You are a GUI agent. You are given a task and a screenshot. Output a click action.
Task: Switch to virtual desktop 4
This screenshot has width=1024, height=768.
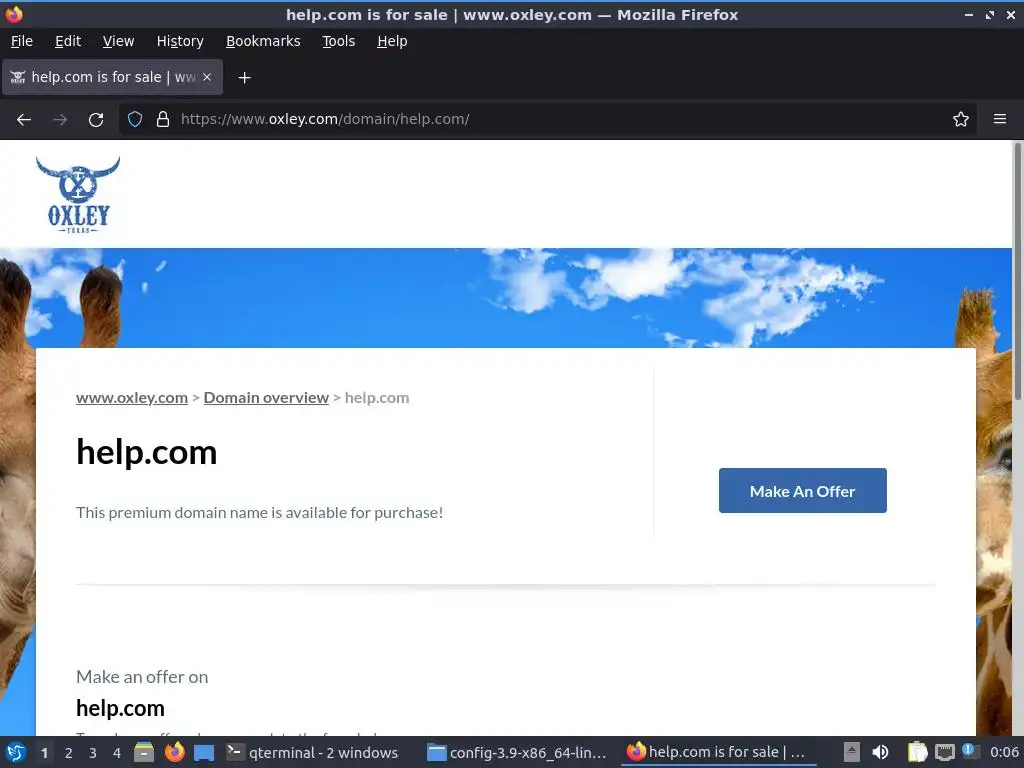coord(117,753)
